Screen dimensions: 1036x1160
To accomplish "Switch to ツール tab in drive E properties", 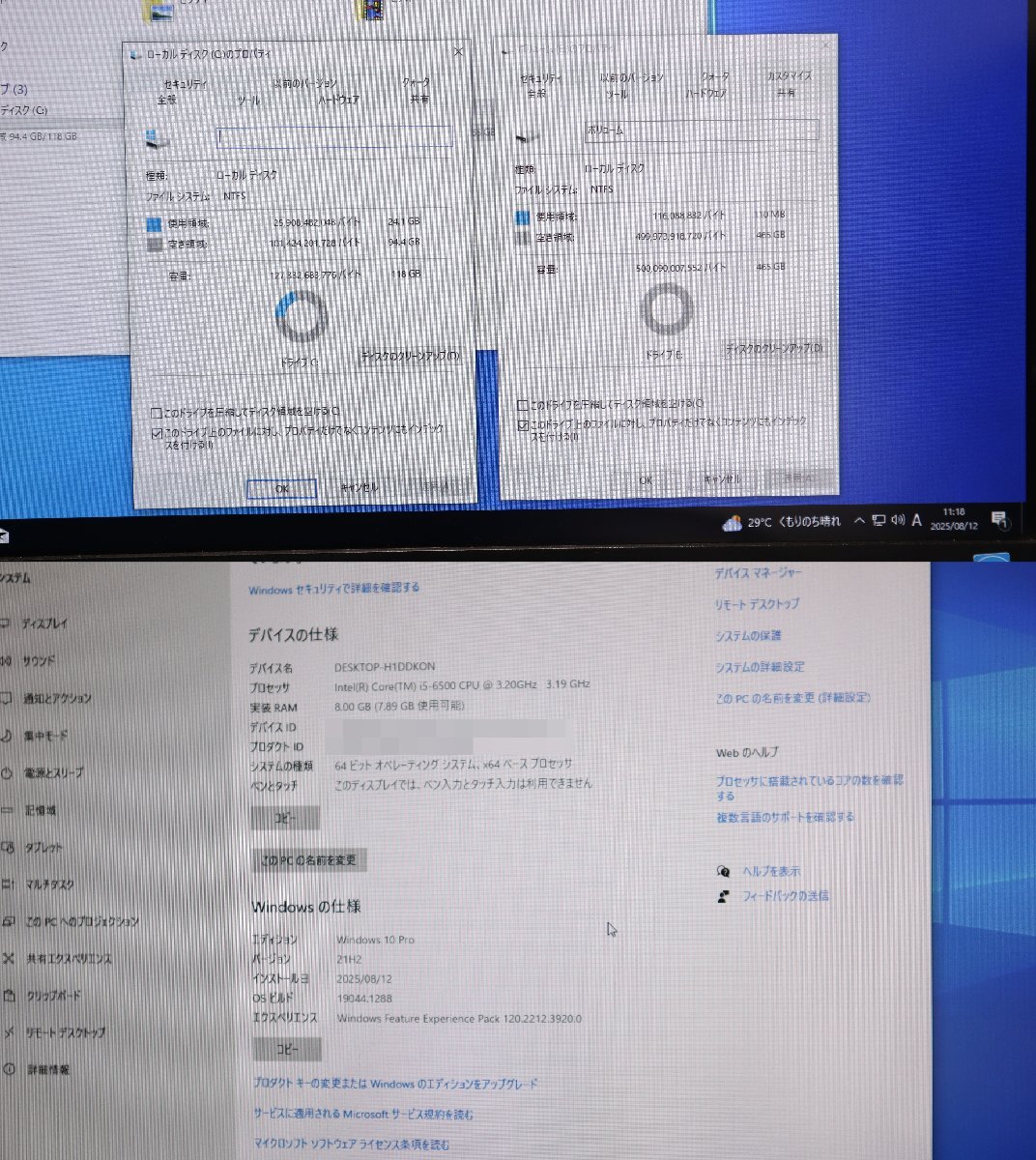I will pos(617,94).
